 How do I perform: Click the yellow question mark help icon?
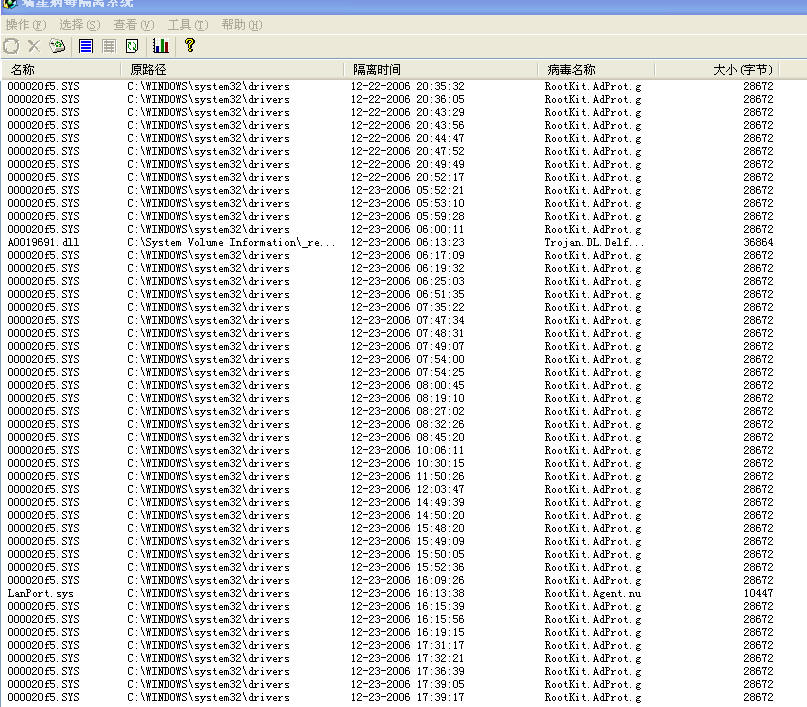pyautogui.click(x=189, y=46)
